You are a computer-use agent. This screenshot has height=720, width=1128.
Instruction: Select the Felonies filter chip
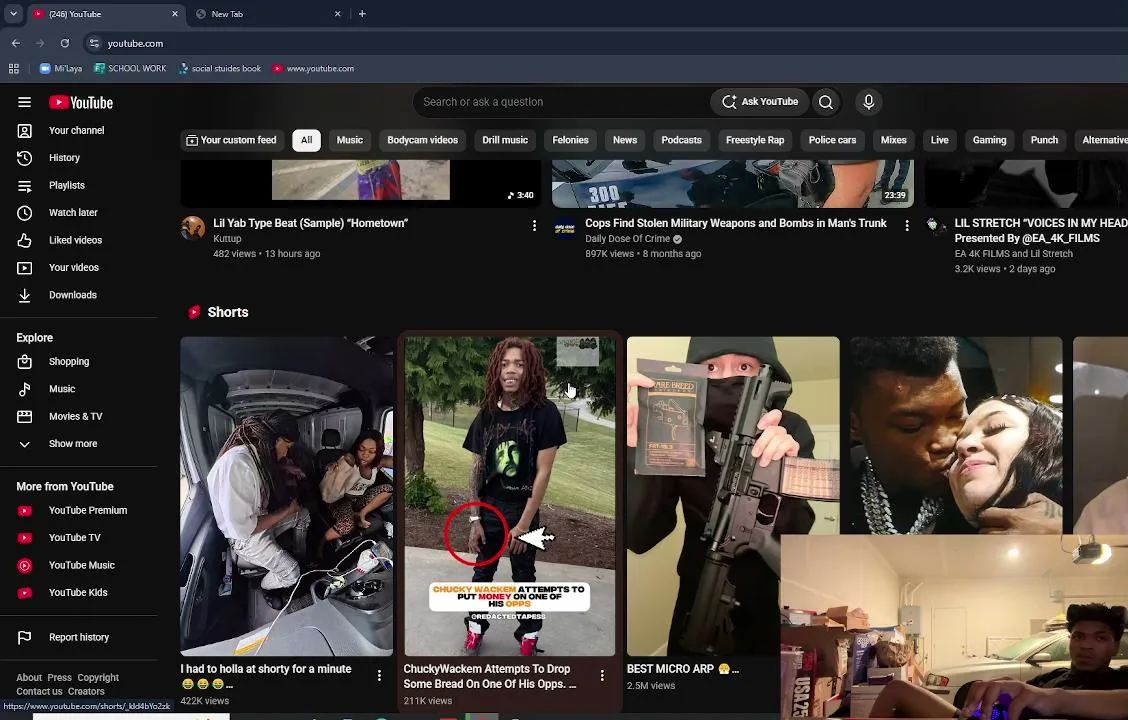(570, 140)
